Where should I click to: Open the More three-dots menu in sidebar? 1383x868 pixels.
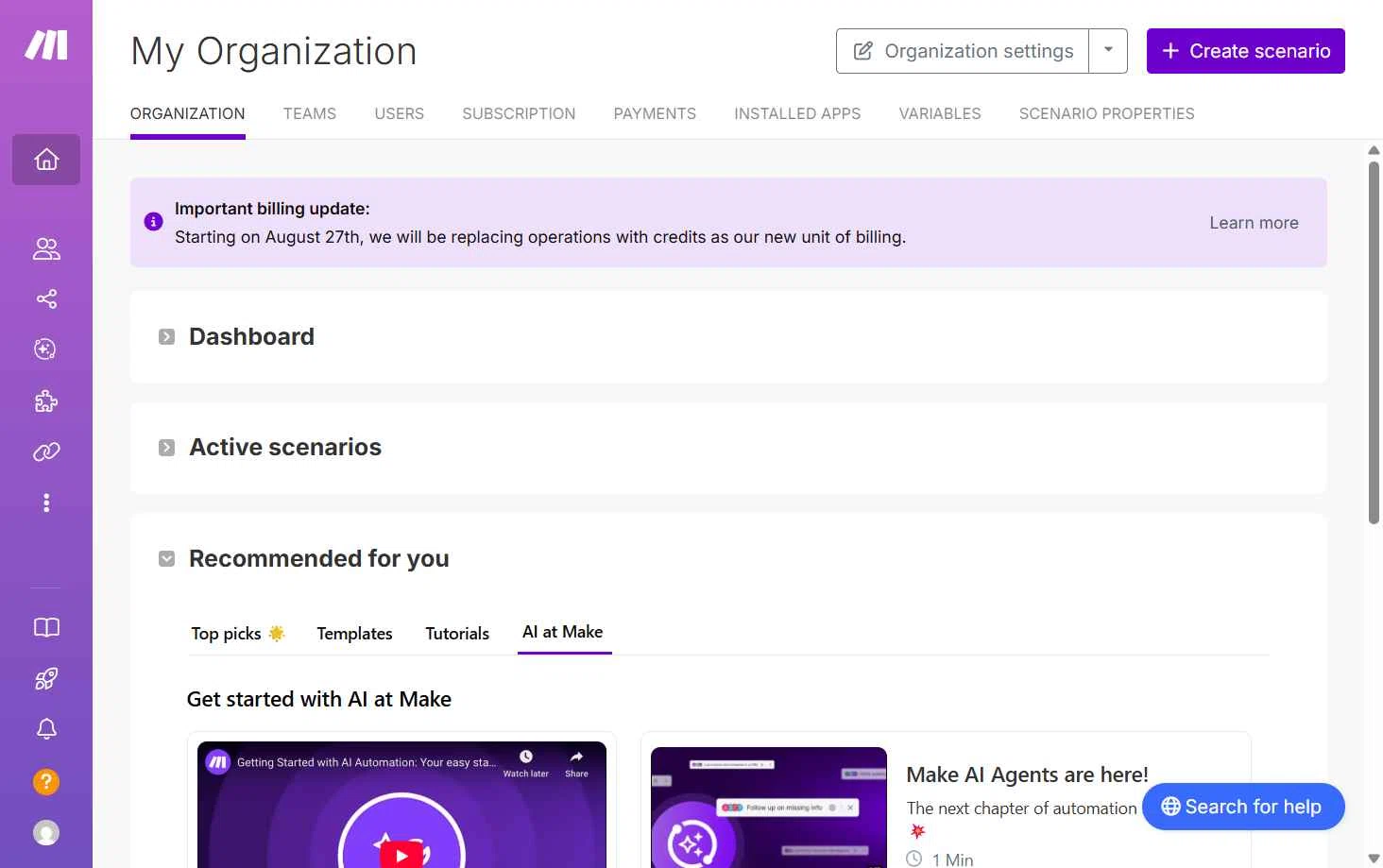[x=46, y=502]
